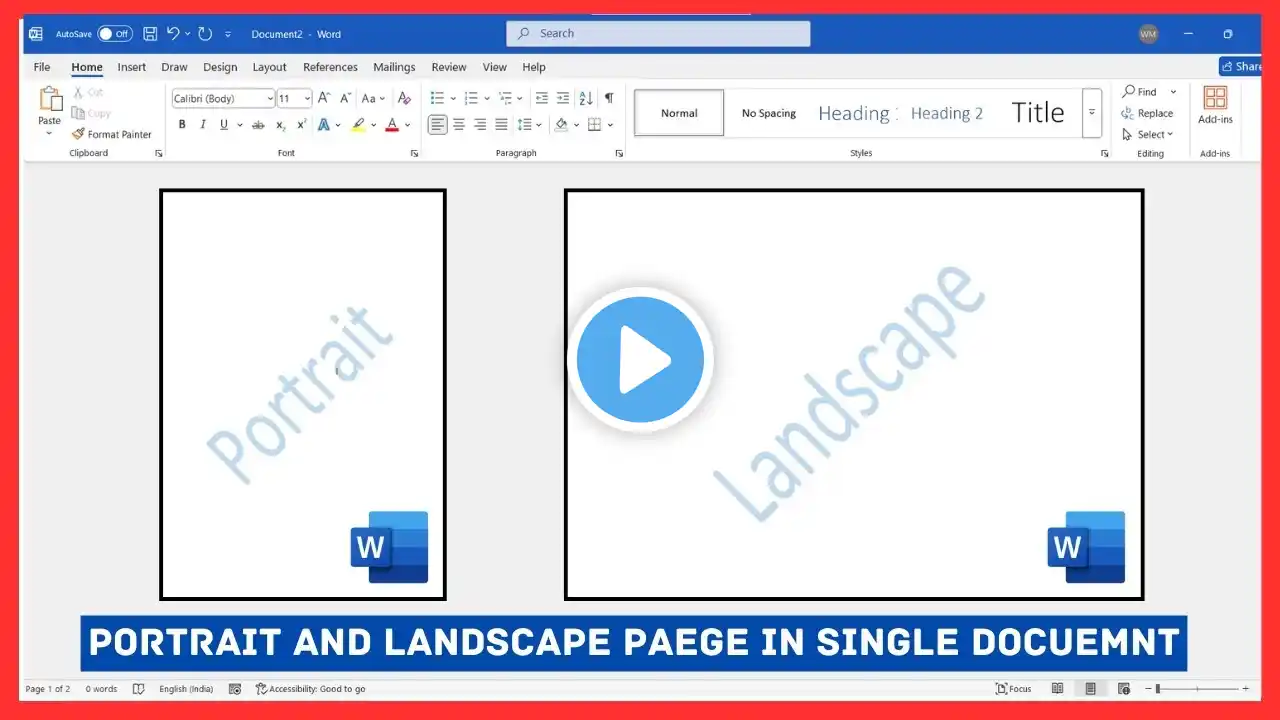This screenshot has height=720, width=1280.
Task: Click the Share button
Action: point(1241,66)
